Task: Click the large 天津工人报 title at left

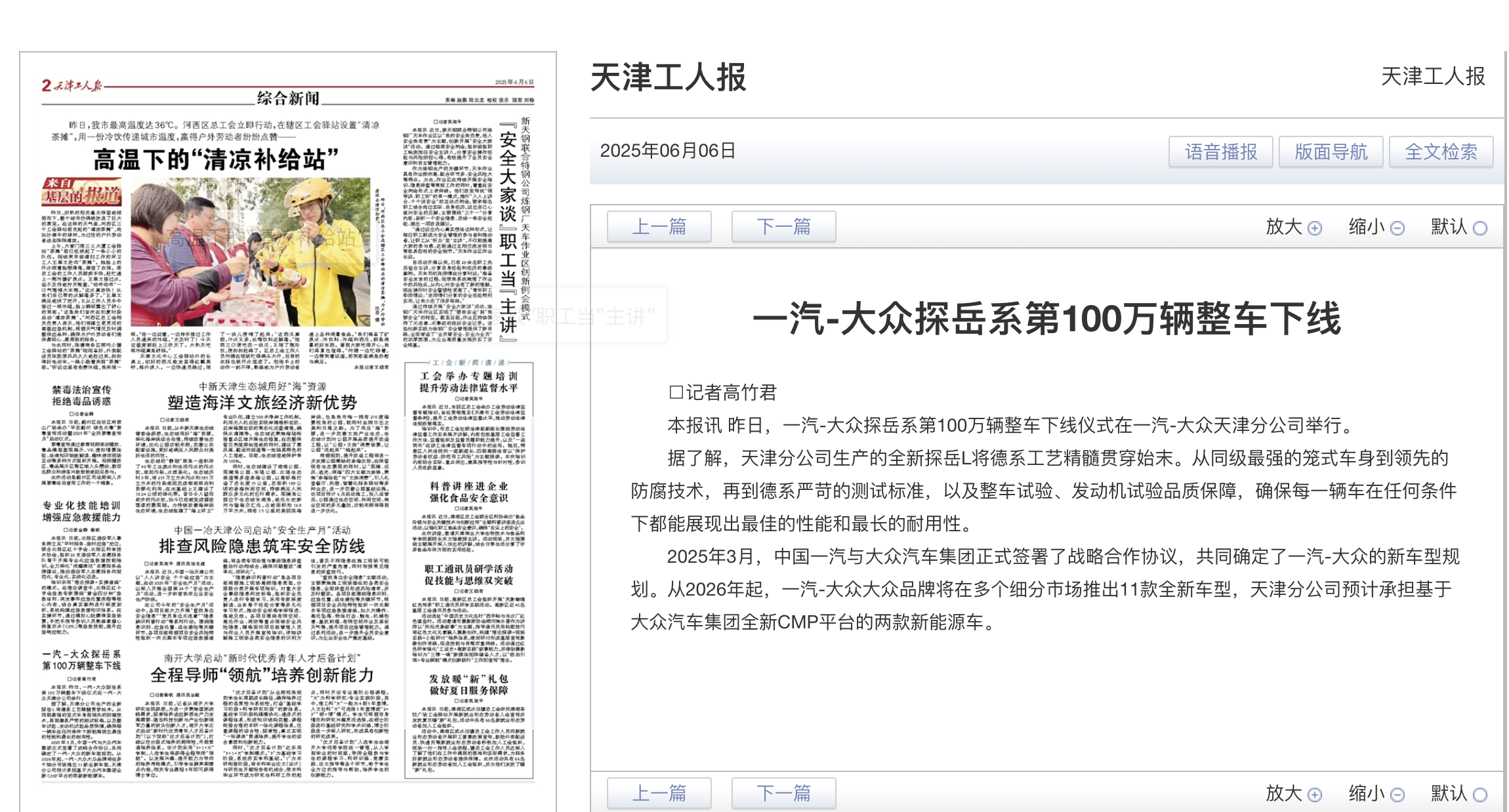Action: pos(669,77)
